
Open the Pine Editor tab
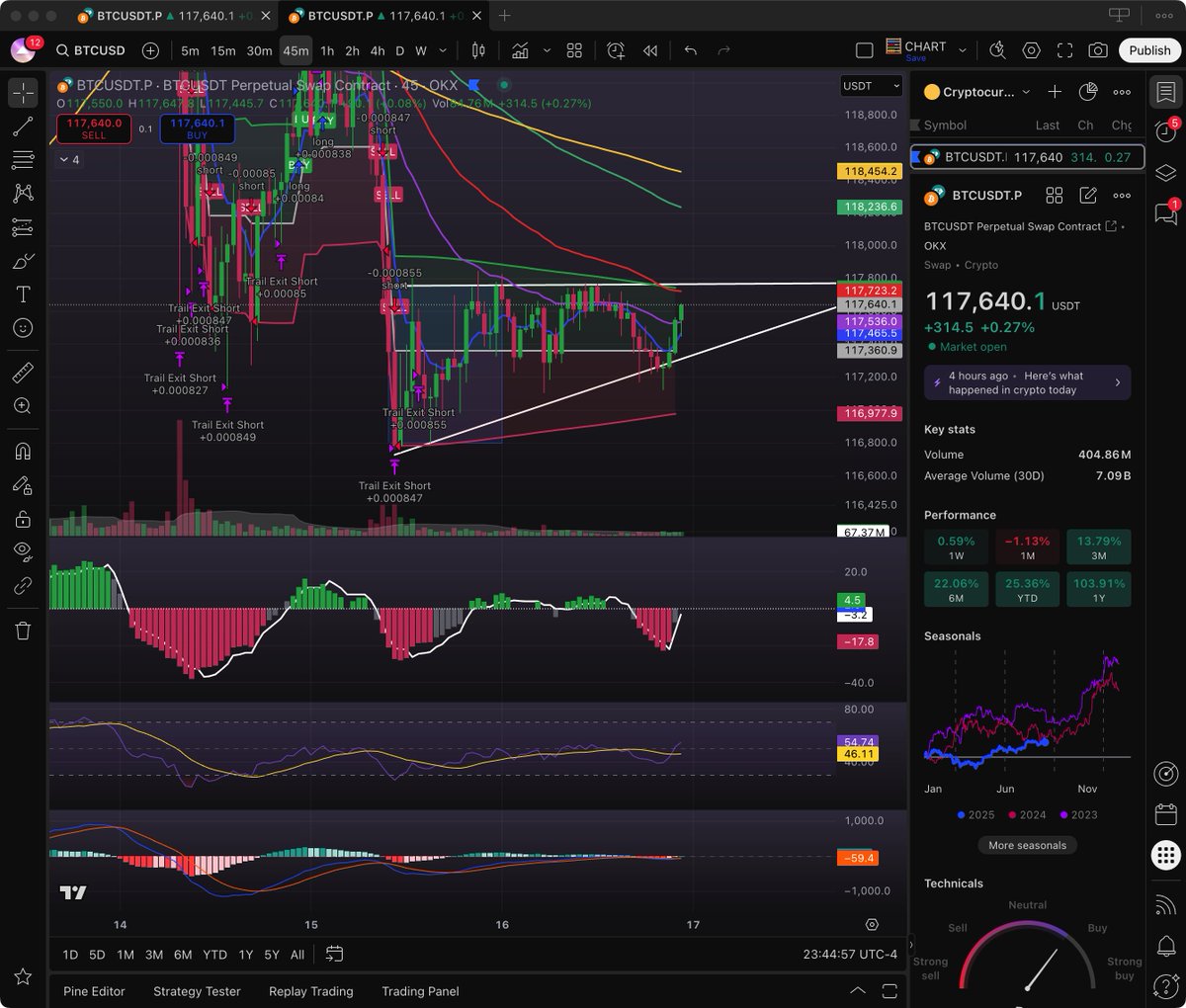point(94,991)
